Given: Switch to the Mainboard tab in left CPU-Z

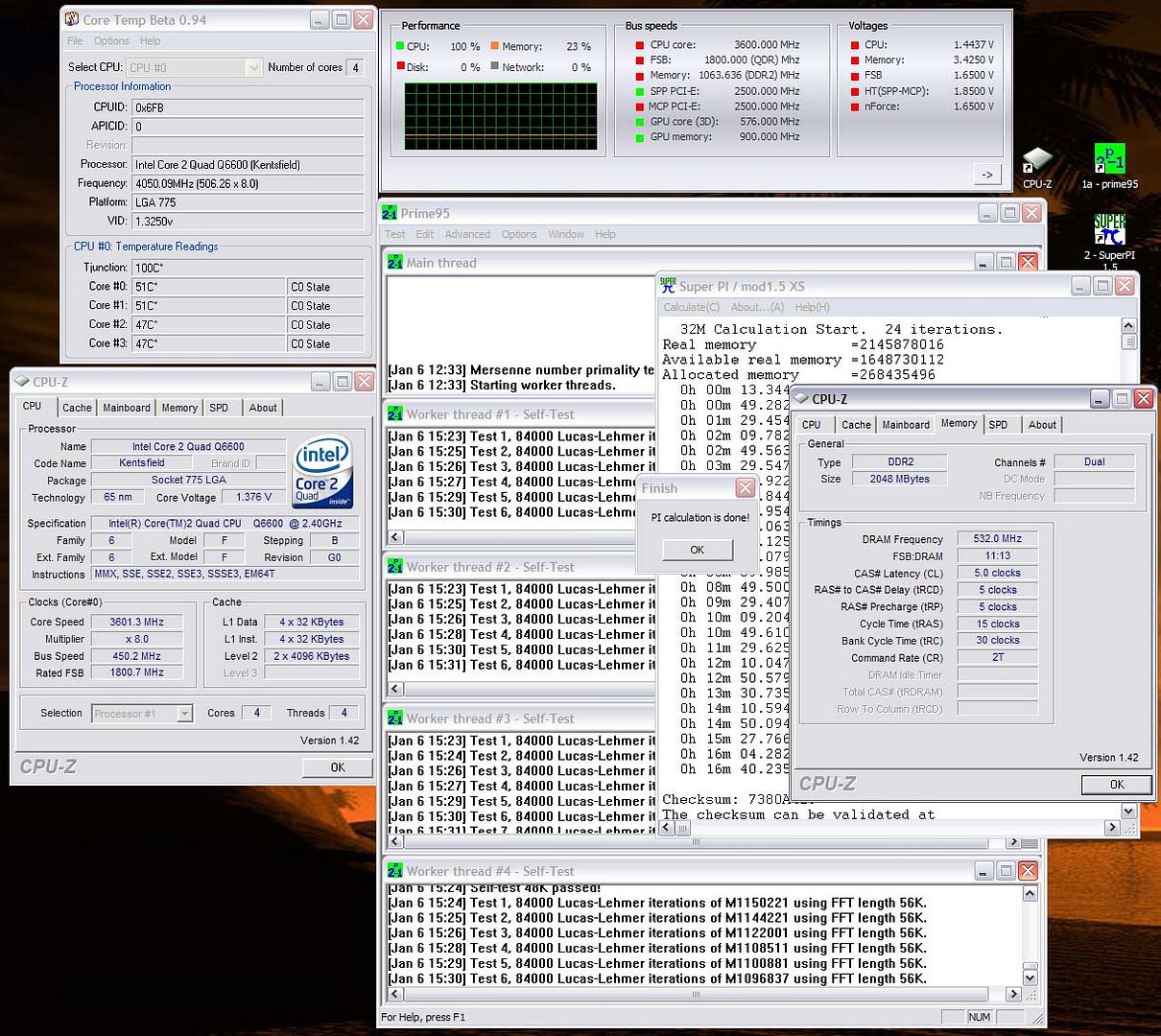Looking at the screenshot, I should click(127, 408).
